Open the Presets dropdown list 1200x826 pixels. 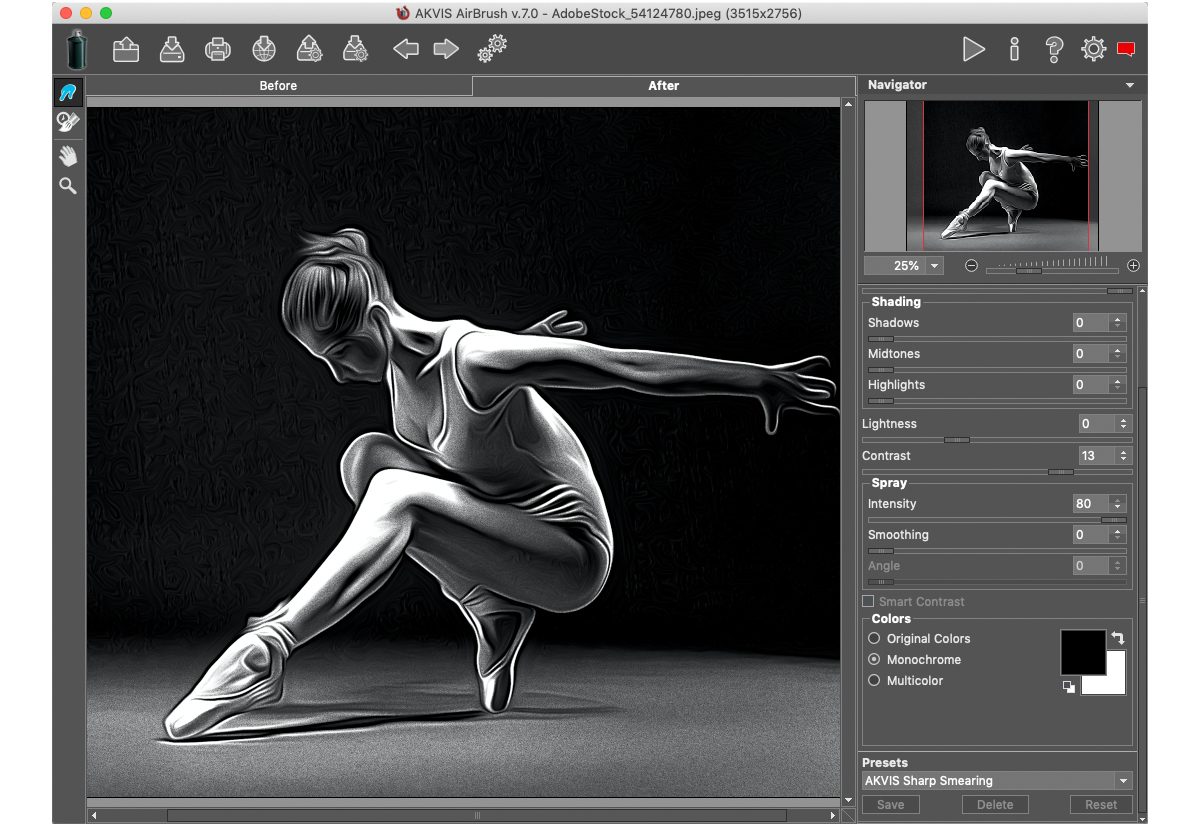pos(1123,781)
